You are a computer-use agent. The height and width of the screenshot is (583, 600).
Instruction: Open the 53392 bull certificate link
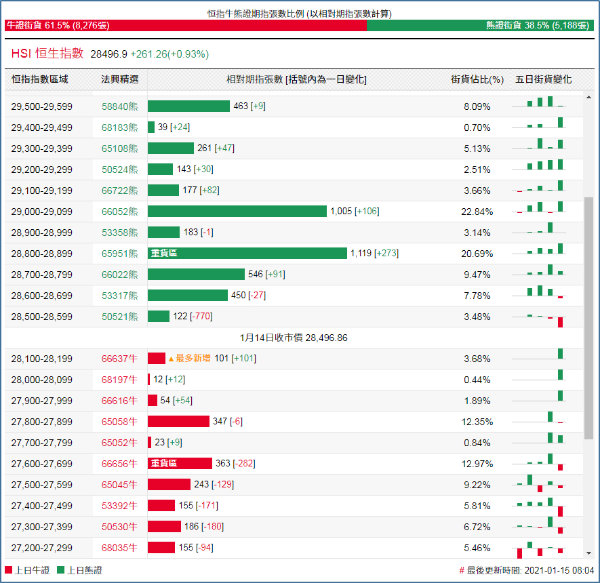click(x=119, y=506)
